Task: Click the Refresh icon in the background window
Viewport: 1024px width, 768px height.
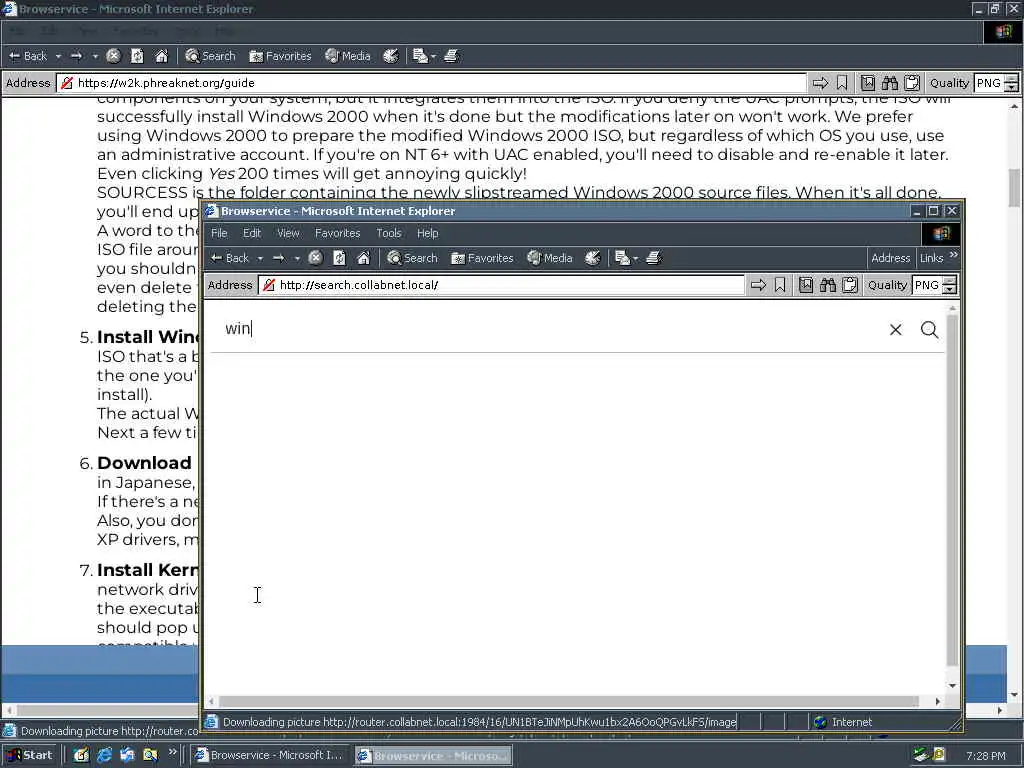Action: [137, 56]
